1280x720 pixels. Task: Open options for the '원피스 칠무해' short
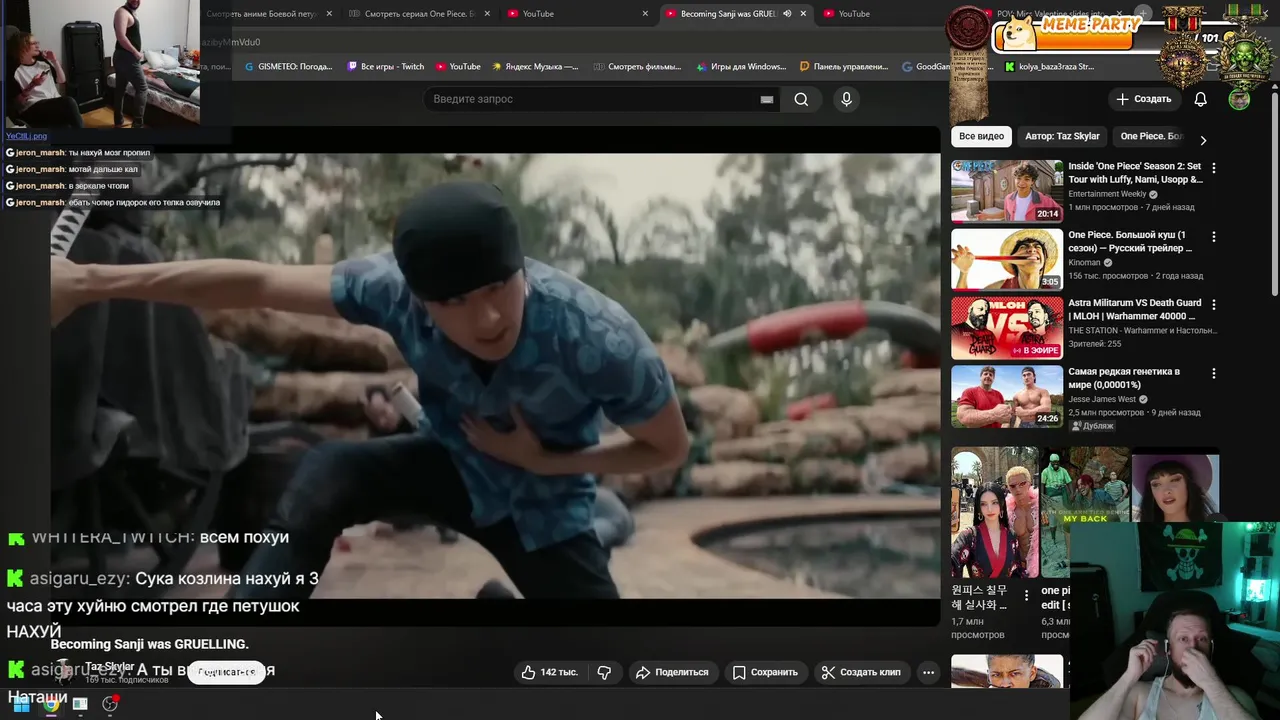pos(1026,594)
